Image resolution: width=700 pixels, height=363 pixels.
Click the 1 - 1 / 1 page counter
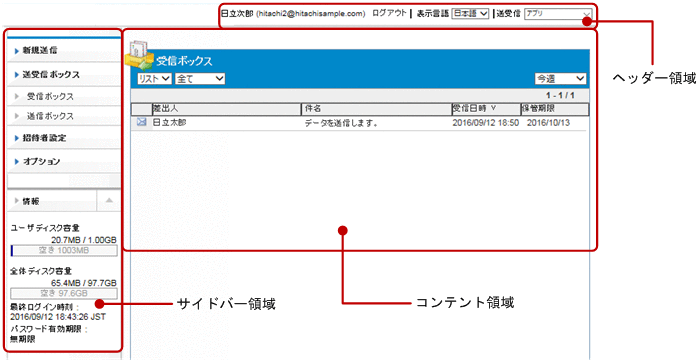pyautogui.click(x=560, y=96)
